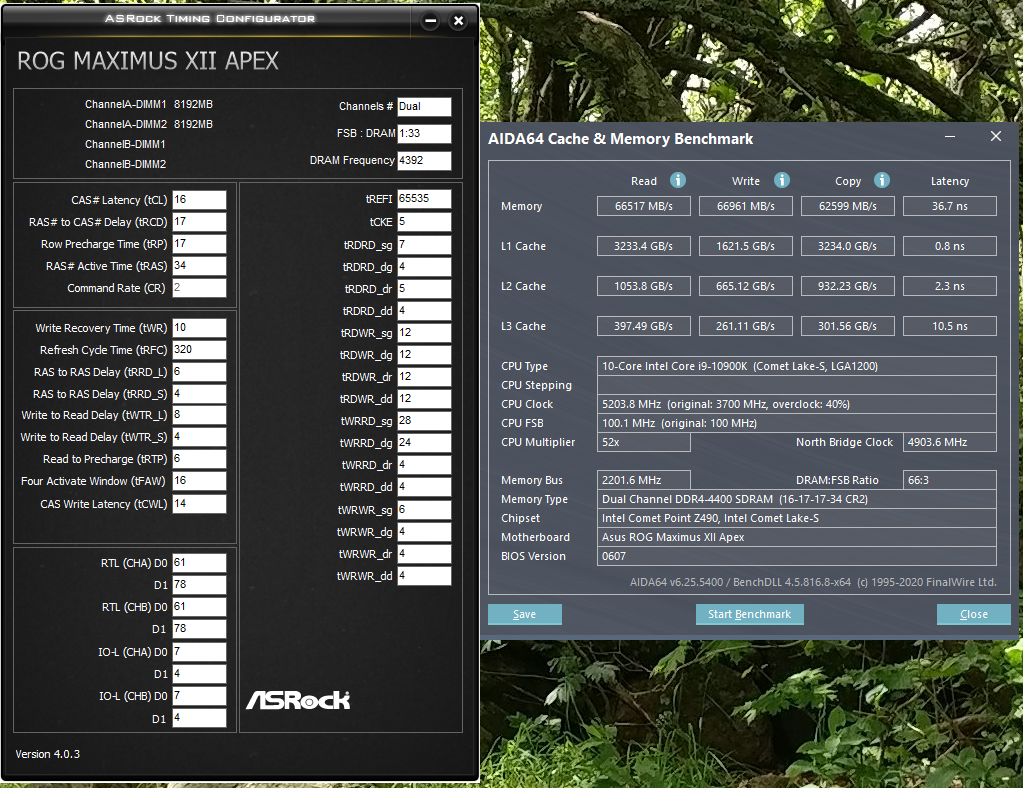Screen dimensions: 1023x788
Task: Click the Read info icon in AIDA64
Action: (678, 180)
